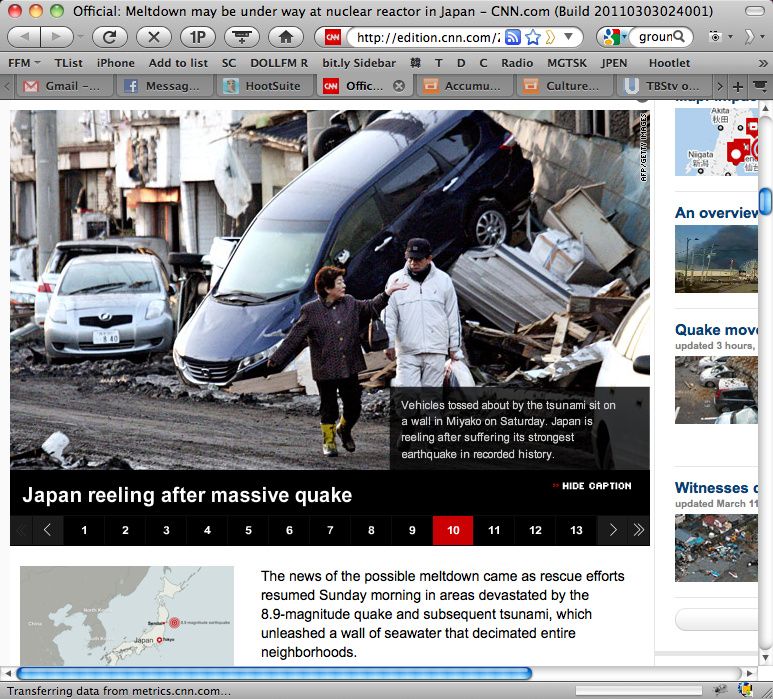This screenshot has height=699, width=773.
Task: Click the CNN site identity icon
Action: (x=333, y=37)
